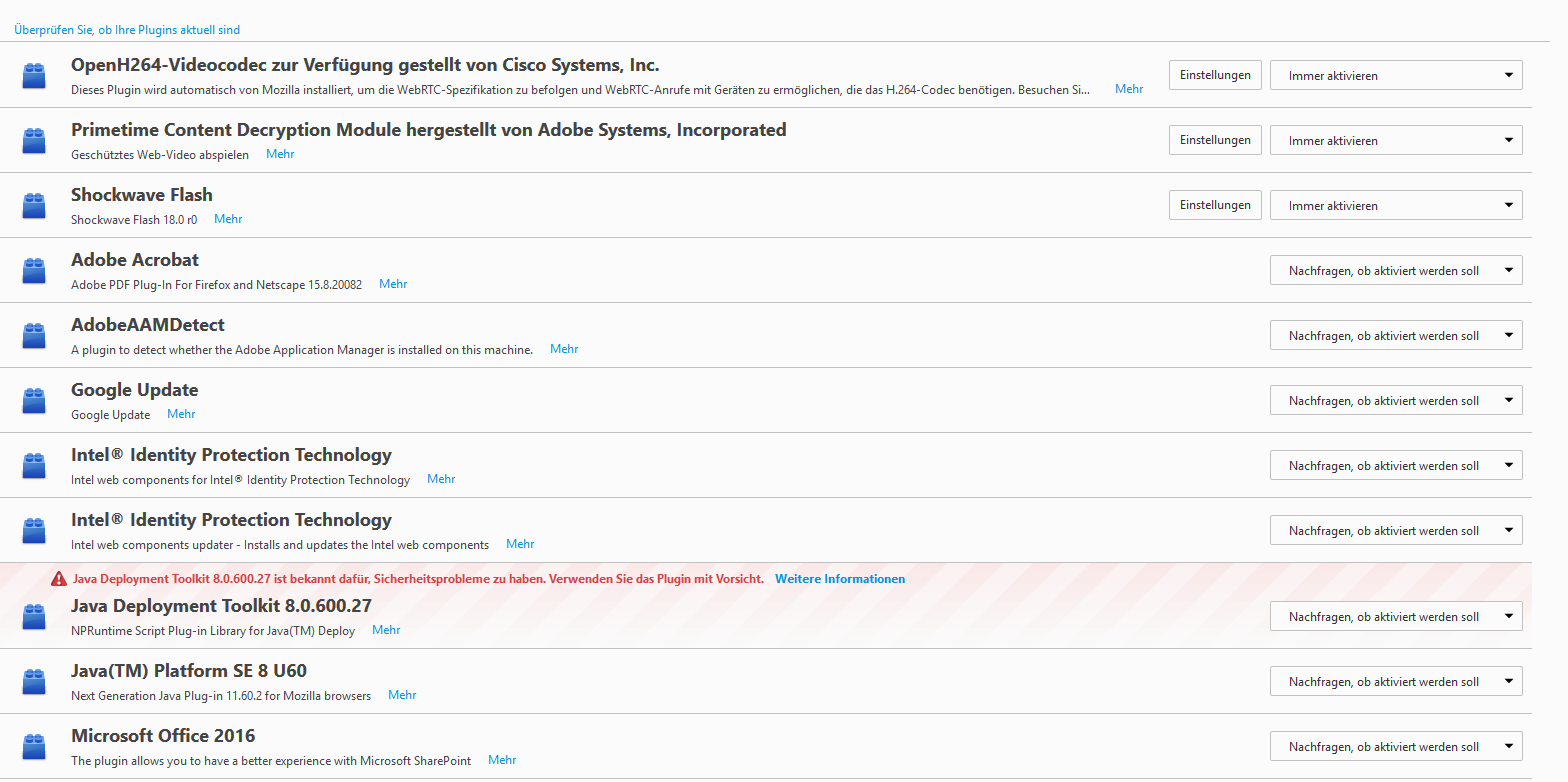This screenshot has width=1568, height=782.
Task: Click the red security warning triangle icon
Action: [59, 579]
